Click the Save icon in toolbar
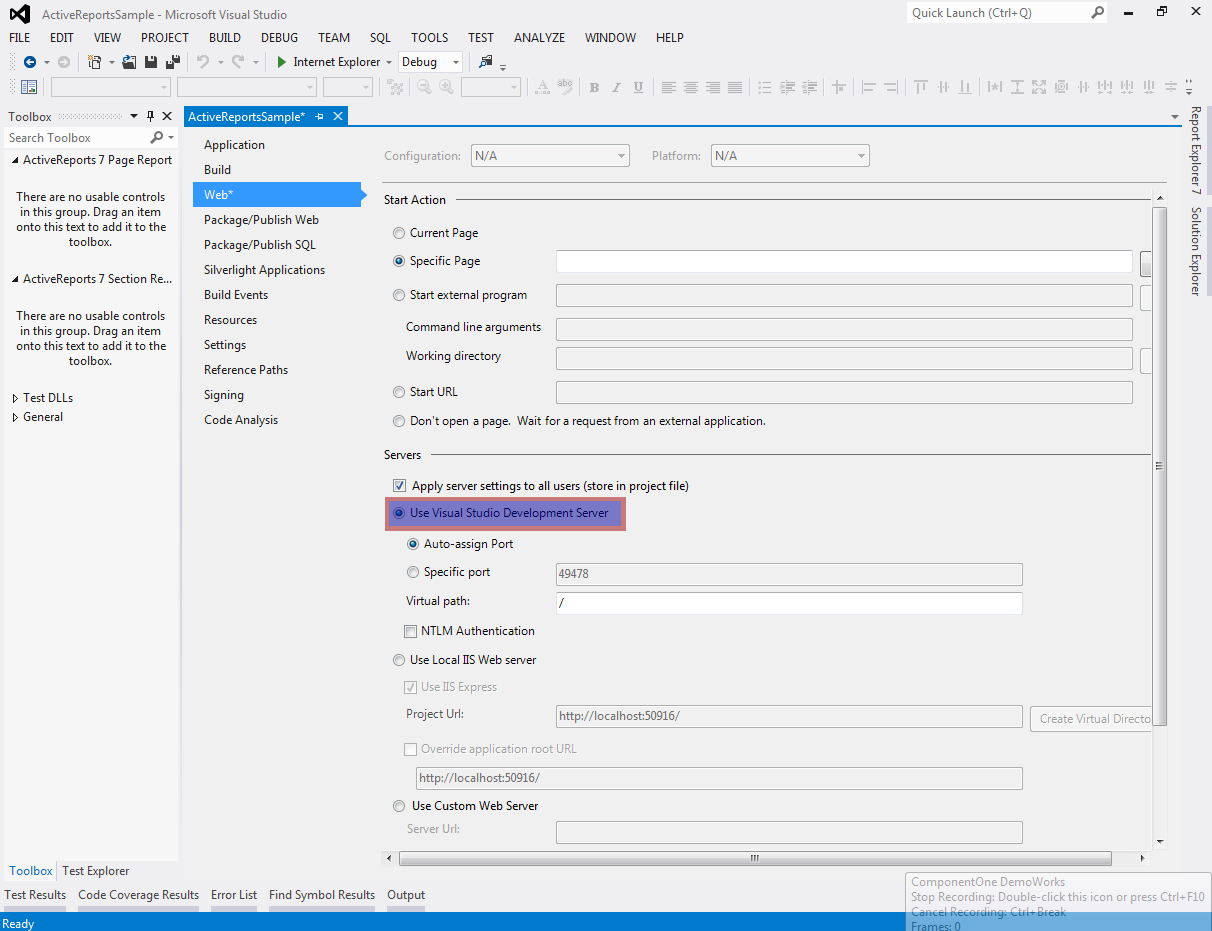The image size is (1212, 931). [151, 62]
